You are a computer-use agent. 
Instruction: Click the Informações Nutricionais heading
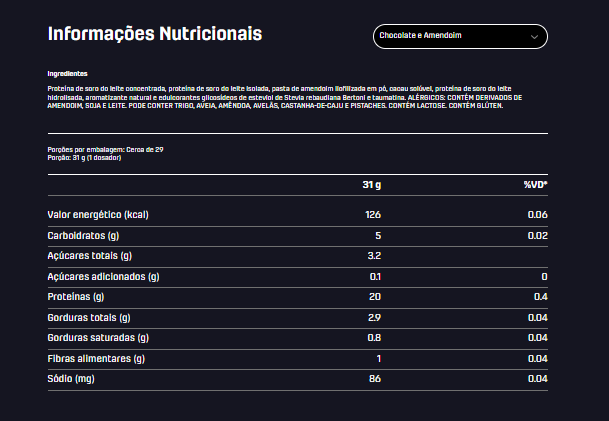pos(155,35)
